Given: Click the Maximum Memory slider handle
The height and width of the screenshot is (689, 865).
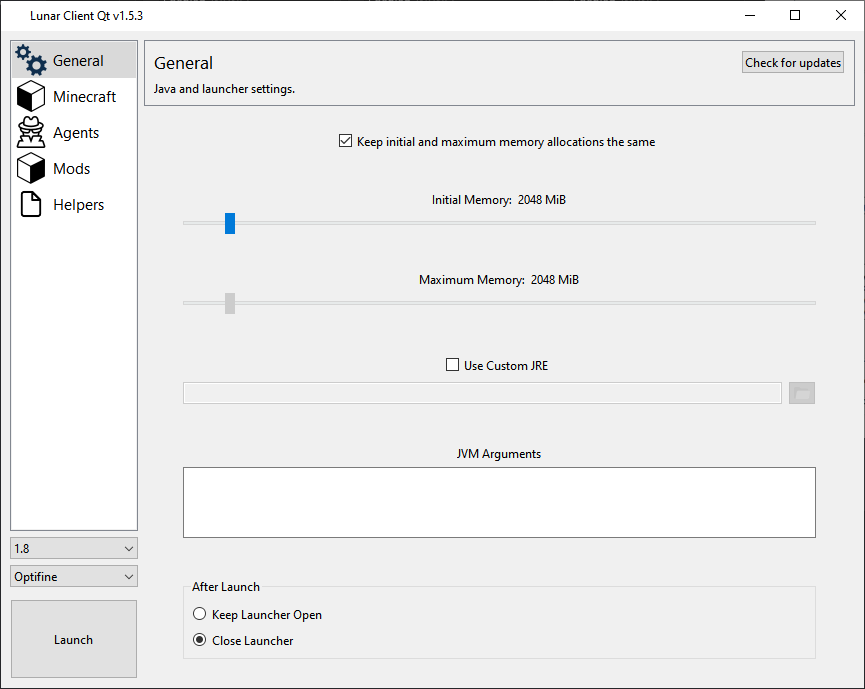Looking at the screenshot, I should point(230,303).
